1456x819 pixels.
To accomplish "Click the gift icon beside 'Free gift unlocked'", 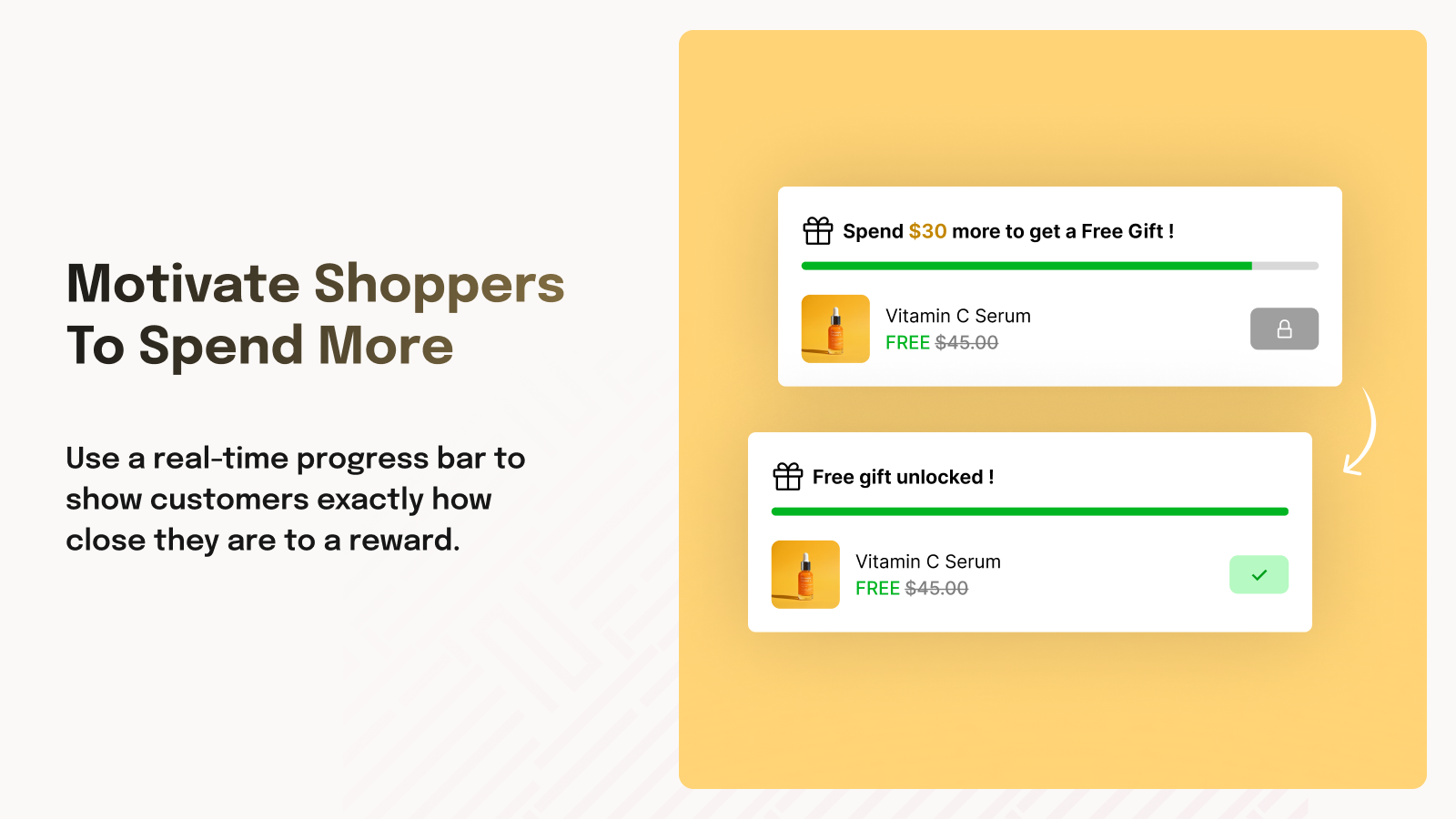I will [x=787, y=477].
